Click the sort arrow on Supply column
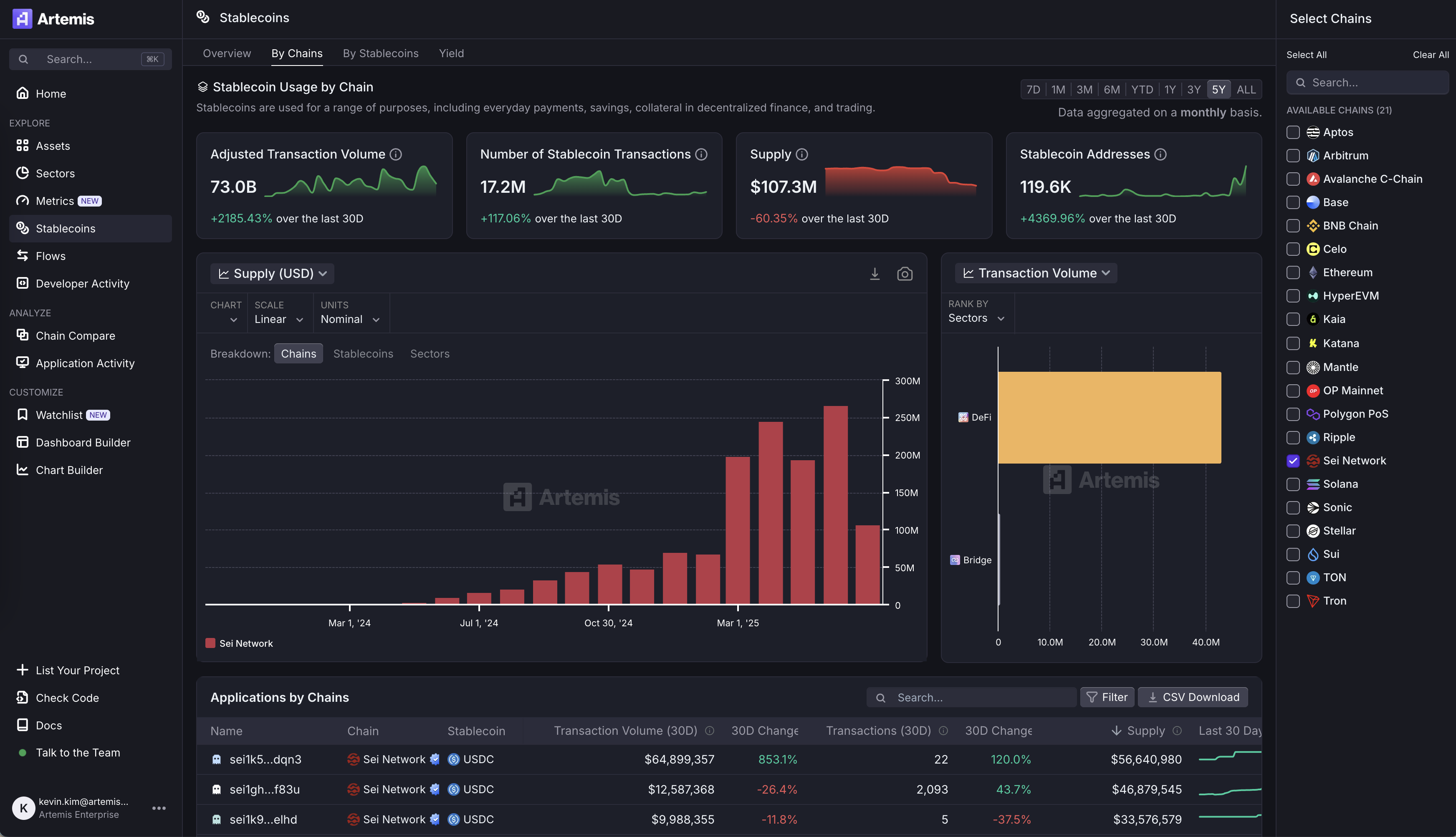 pos(1116,731)
